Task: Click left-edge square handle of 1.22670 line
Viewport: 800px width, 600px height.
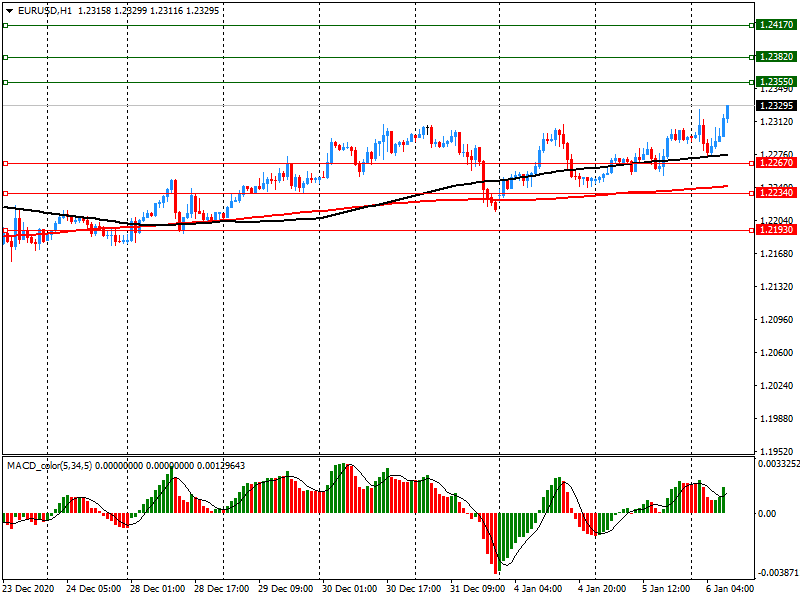Action: click(x=5, y=163)
